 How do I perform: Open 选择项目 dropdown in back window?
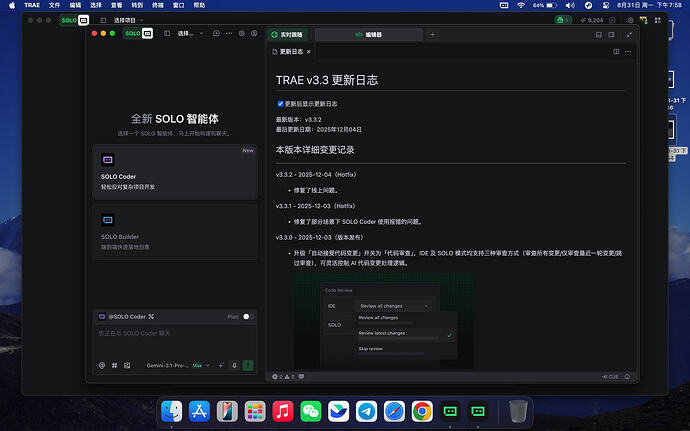point(128,20)
